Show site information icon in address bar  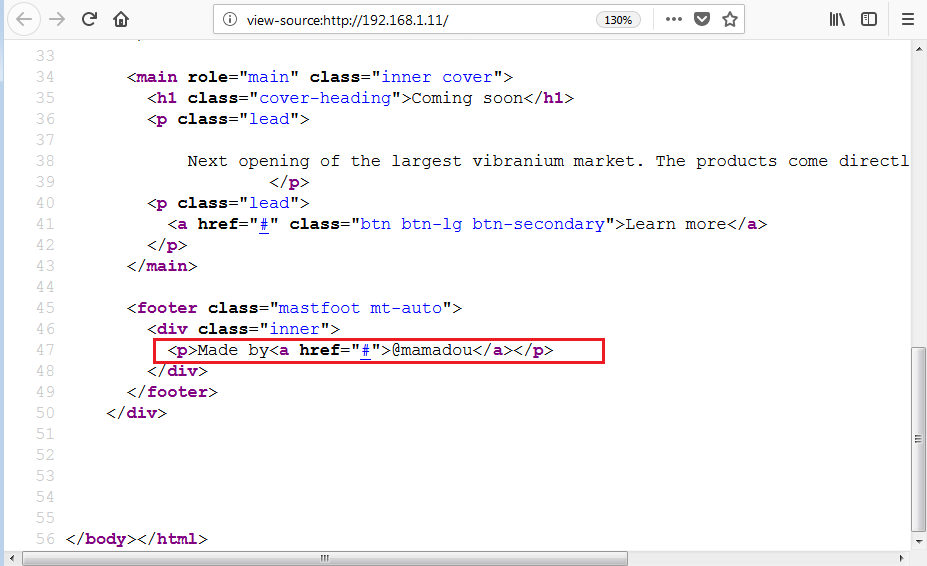point(230,19)
